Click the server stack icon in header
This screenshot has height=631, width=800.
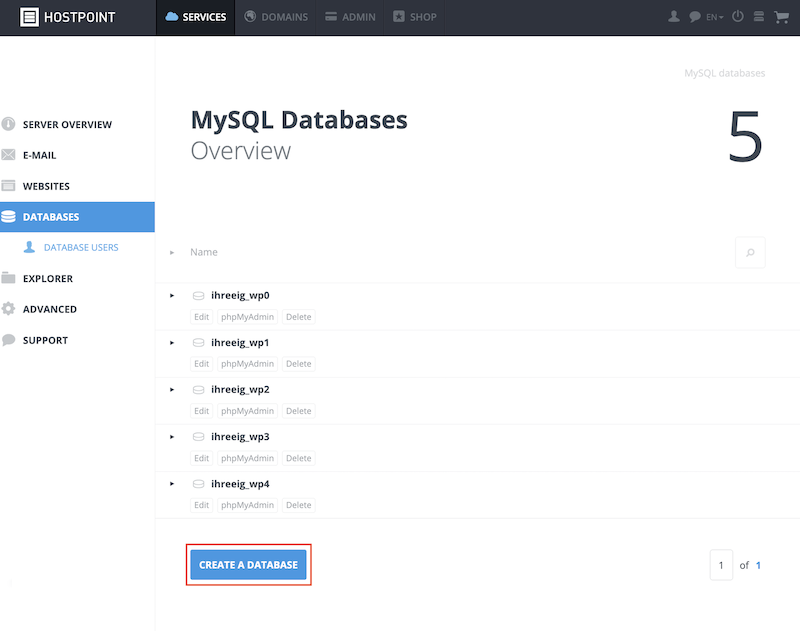pos(759,16)
